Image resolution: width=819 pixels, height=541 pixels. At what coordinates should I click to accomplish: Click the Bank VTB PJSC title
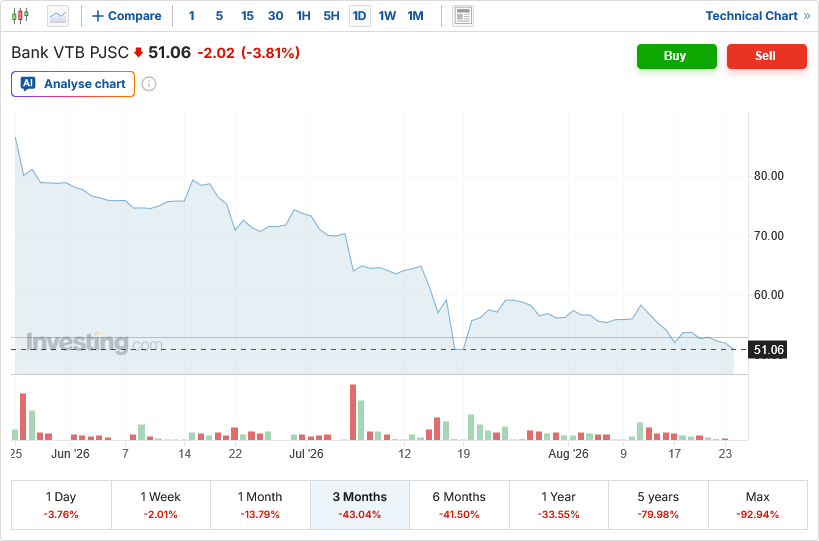coord(70,53)
